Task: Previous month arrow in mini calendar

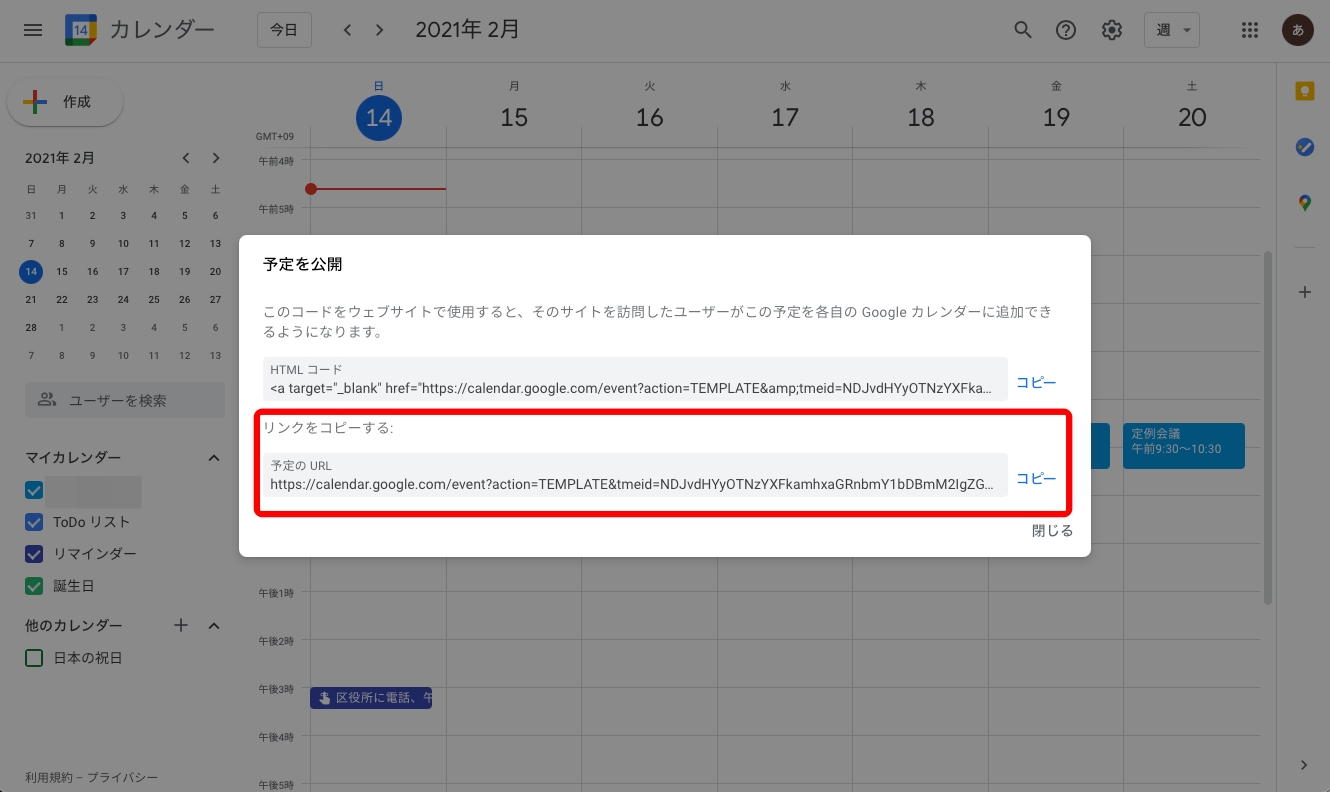Action: (186, 158)
